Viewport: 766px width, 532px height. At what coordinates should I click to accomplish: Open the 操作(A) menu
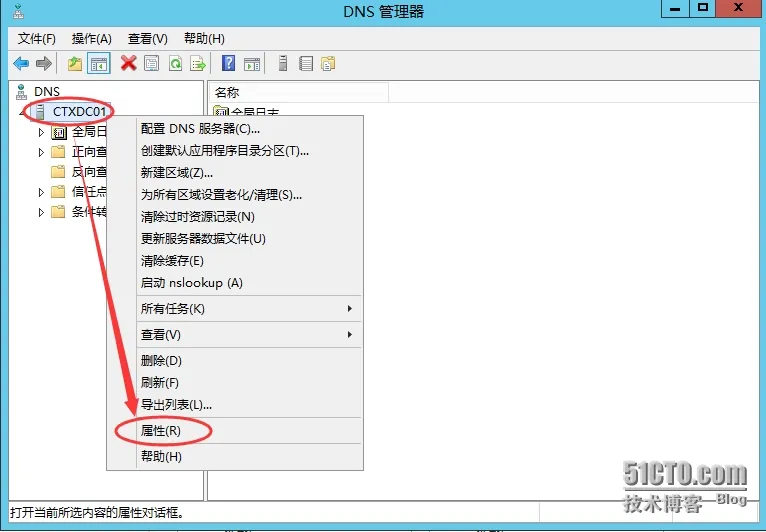[x=91, y=39]
